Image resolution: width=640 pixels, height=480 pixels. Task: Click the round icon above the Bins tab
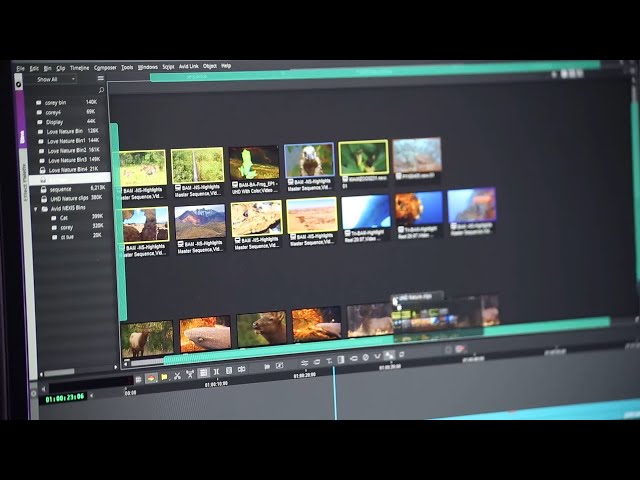click(18, 84)
